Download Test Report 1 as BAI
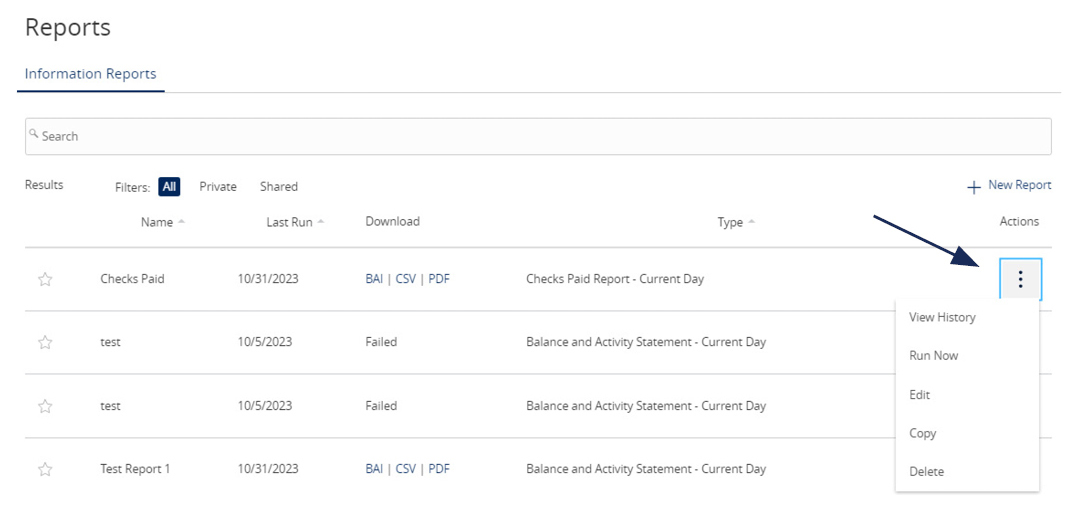The image size is (1080, 513). tap(374, 469)
